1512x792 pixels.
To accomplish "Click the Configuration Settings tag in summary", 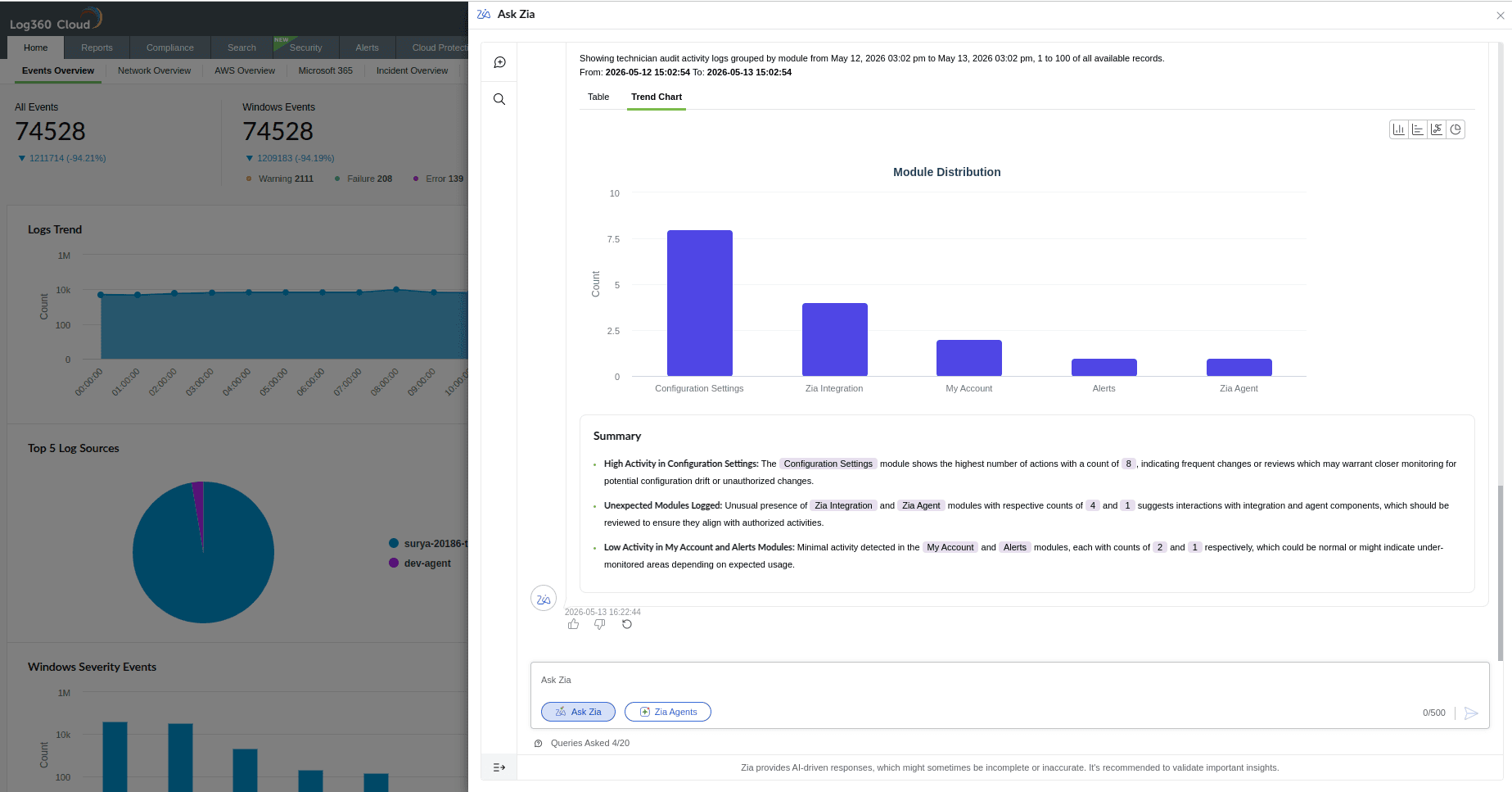I will [x=828, y=464].
